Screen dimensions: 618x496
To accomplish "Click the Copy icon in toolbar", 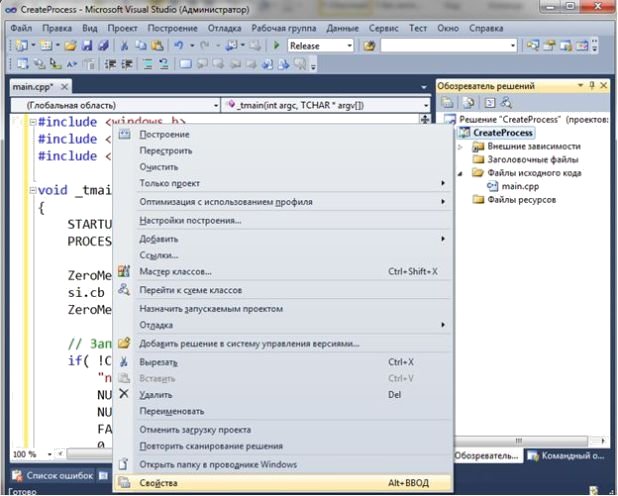I will pyautogui.click(x=141, y=46).
